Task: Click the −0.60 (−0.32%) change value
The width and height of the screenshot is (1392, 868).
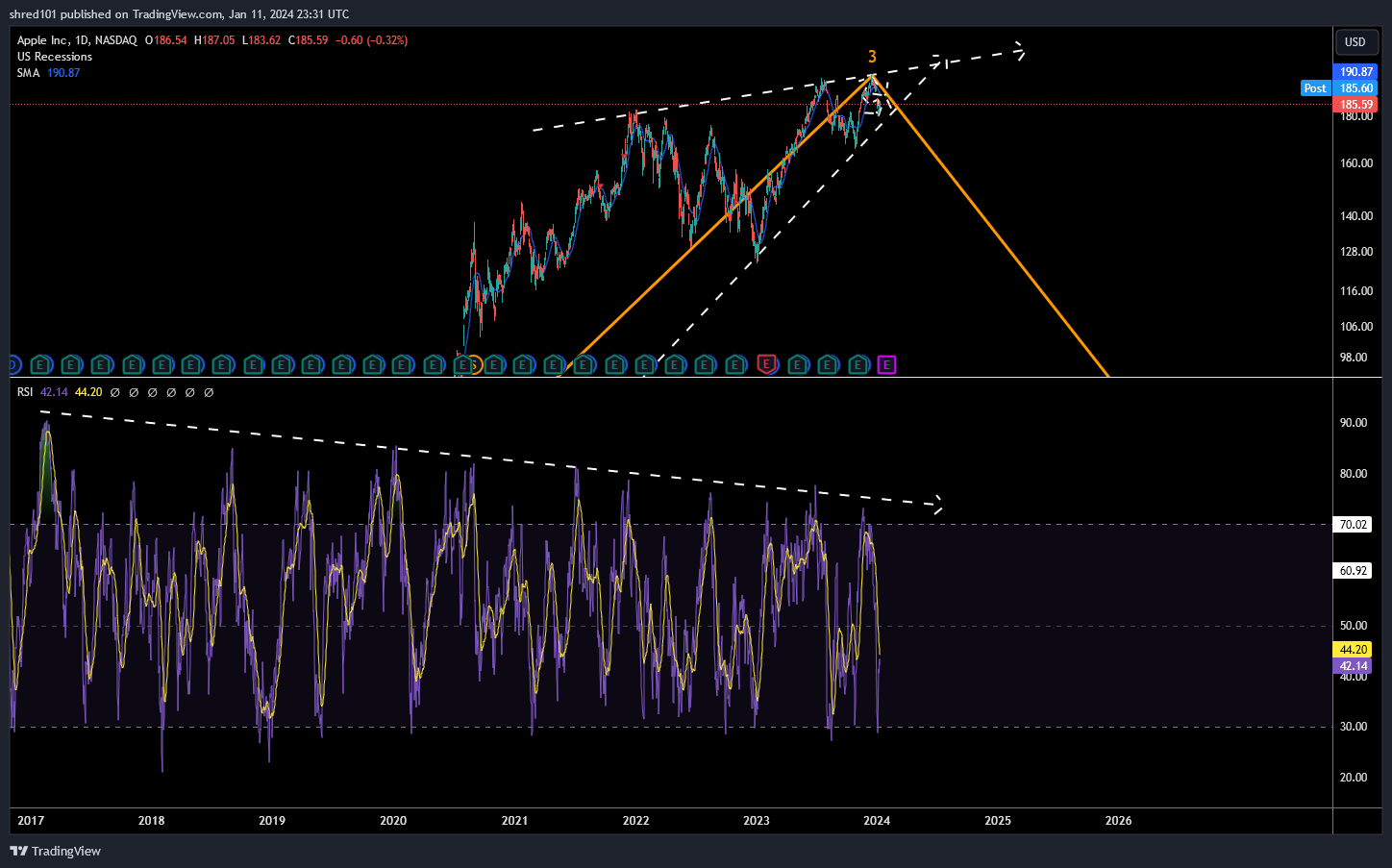Action: [x=372, y=40]
